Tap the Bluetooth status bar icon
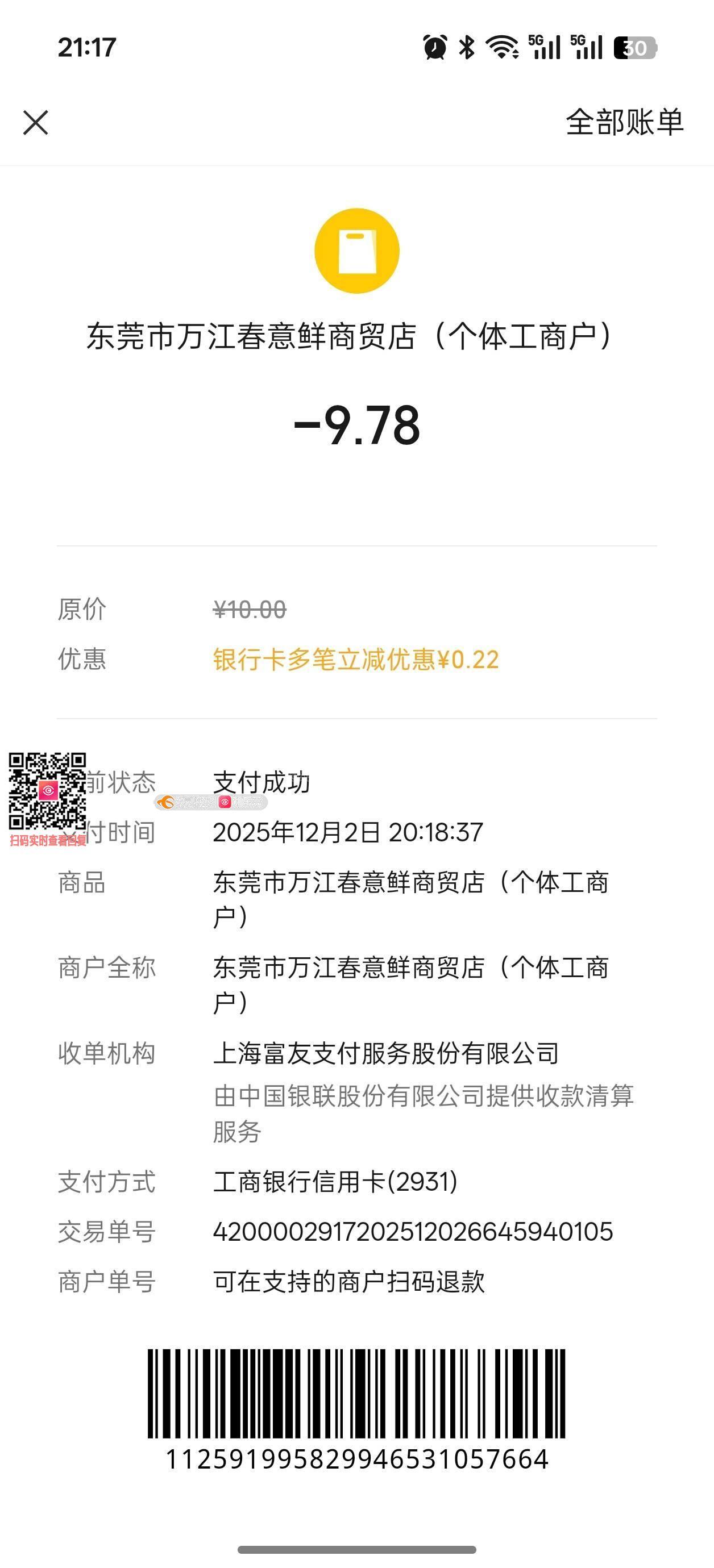The image size is (714, 1568). point(467,48)
